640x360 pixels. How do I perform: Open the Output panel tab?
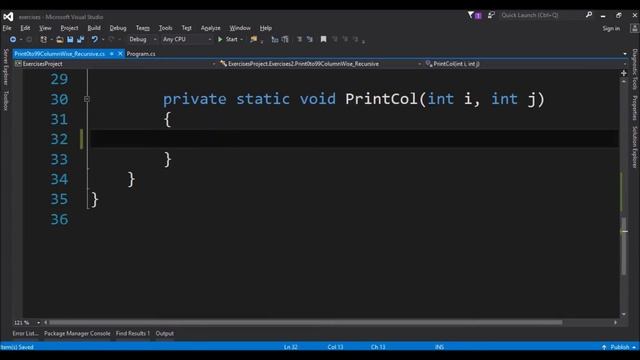click(x=164, y=333)
